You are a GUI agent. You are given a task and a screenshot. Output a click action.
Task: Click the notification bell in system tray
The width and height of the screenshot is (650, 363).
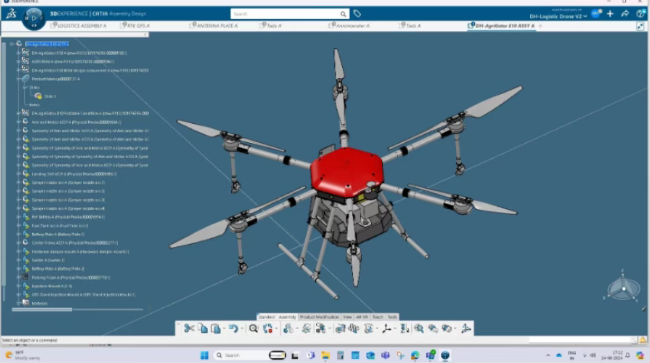[628, 355]
